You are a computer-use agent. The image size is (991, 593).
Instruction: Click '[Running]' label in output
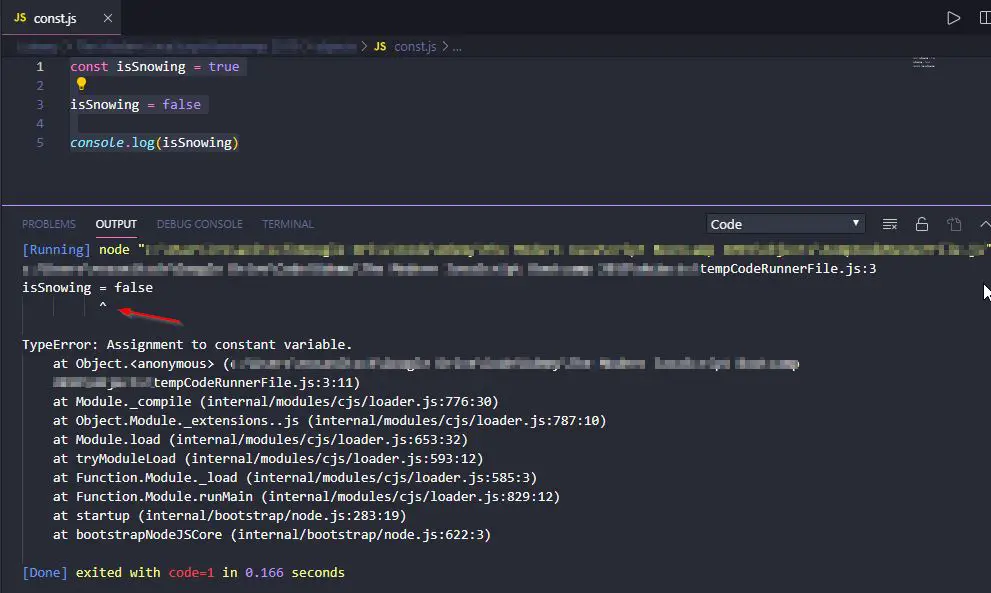pos(56,250)
